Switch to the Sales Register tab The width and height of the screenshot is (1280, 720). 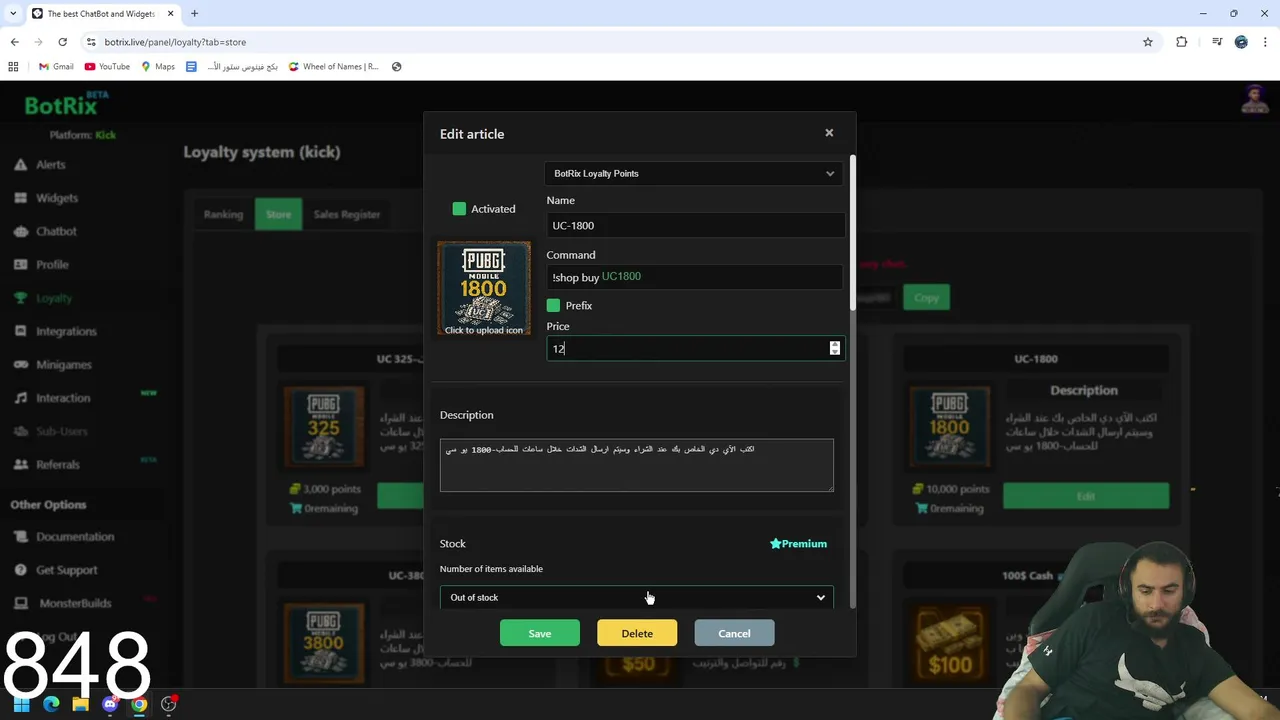[x=347, y=214]
